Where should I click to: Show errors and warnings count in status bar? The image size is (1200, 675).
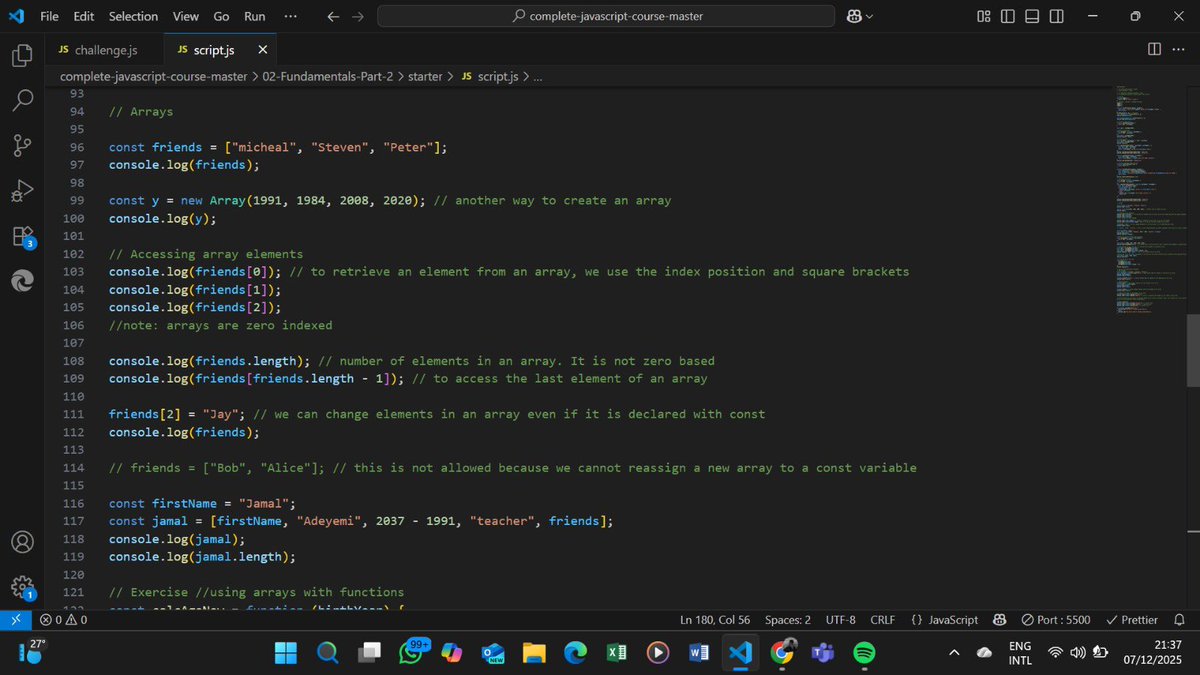(63, 620)
